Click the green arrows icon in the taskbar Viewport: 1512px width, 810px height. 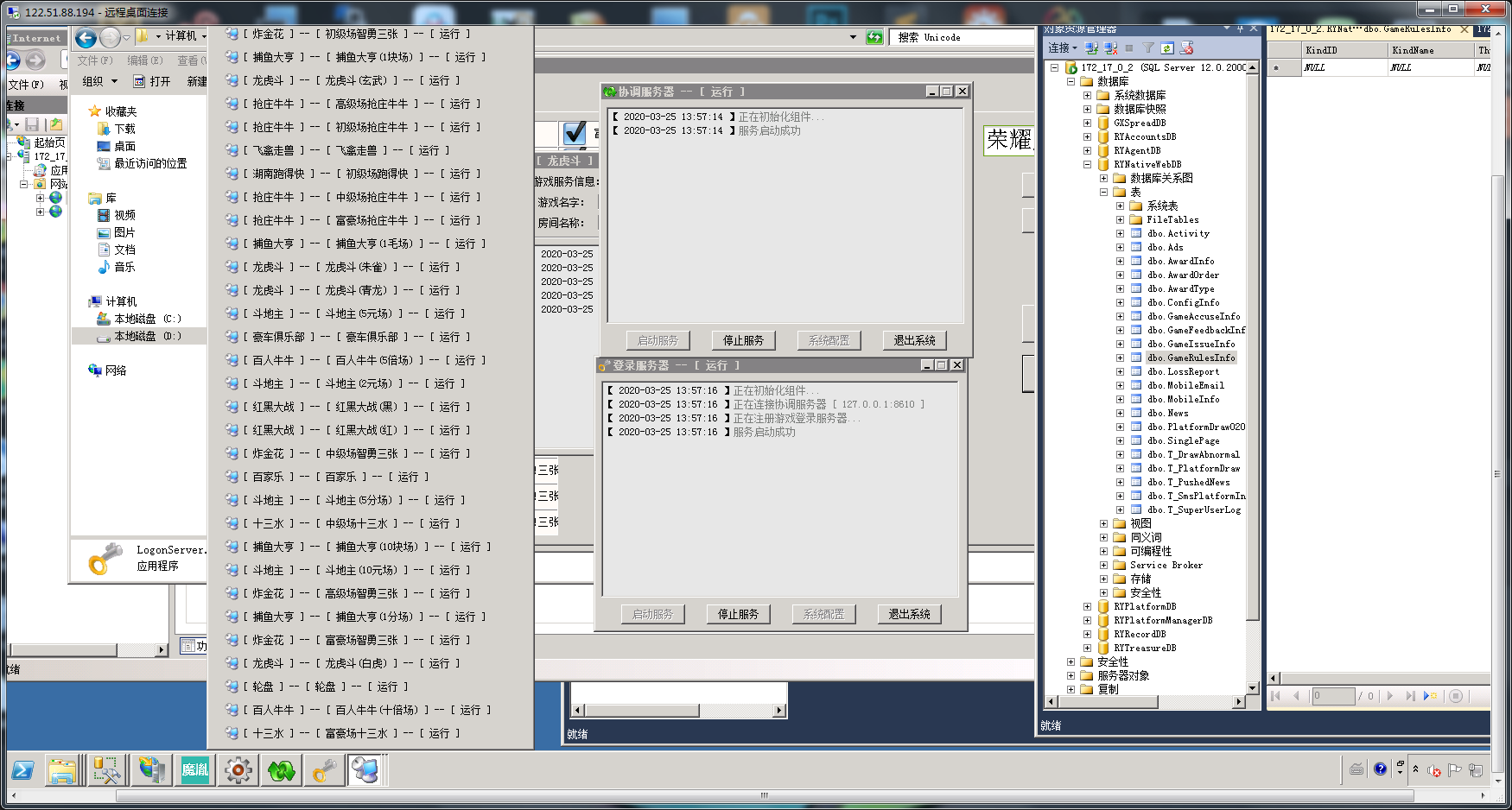[x=281, y=769]
